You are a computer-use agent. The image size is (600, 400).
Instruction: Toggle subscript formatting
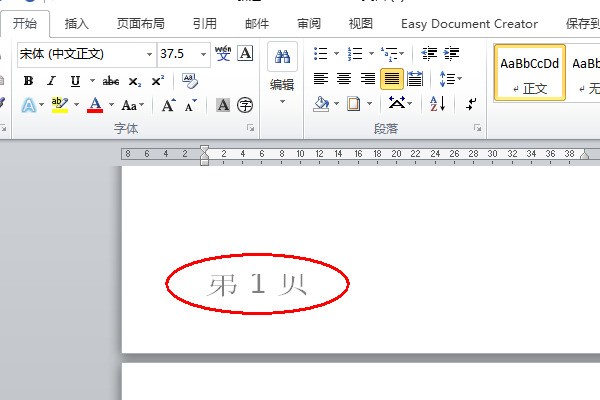click(x=134, y=82)
